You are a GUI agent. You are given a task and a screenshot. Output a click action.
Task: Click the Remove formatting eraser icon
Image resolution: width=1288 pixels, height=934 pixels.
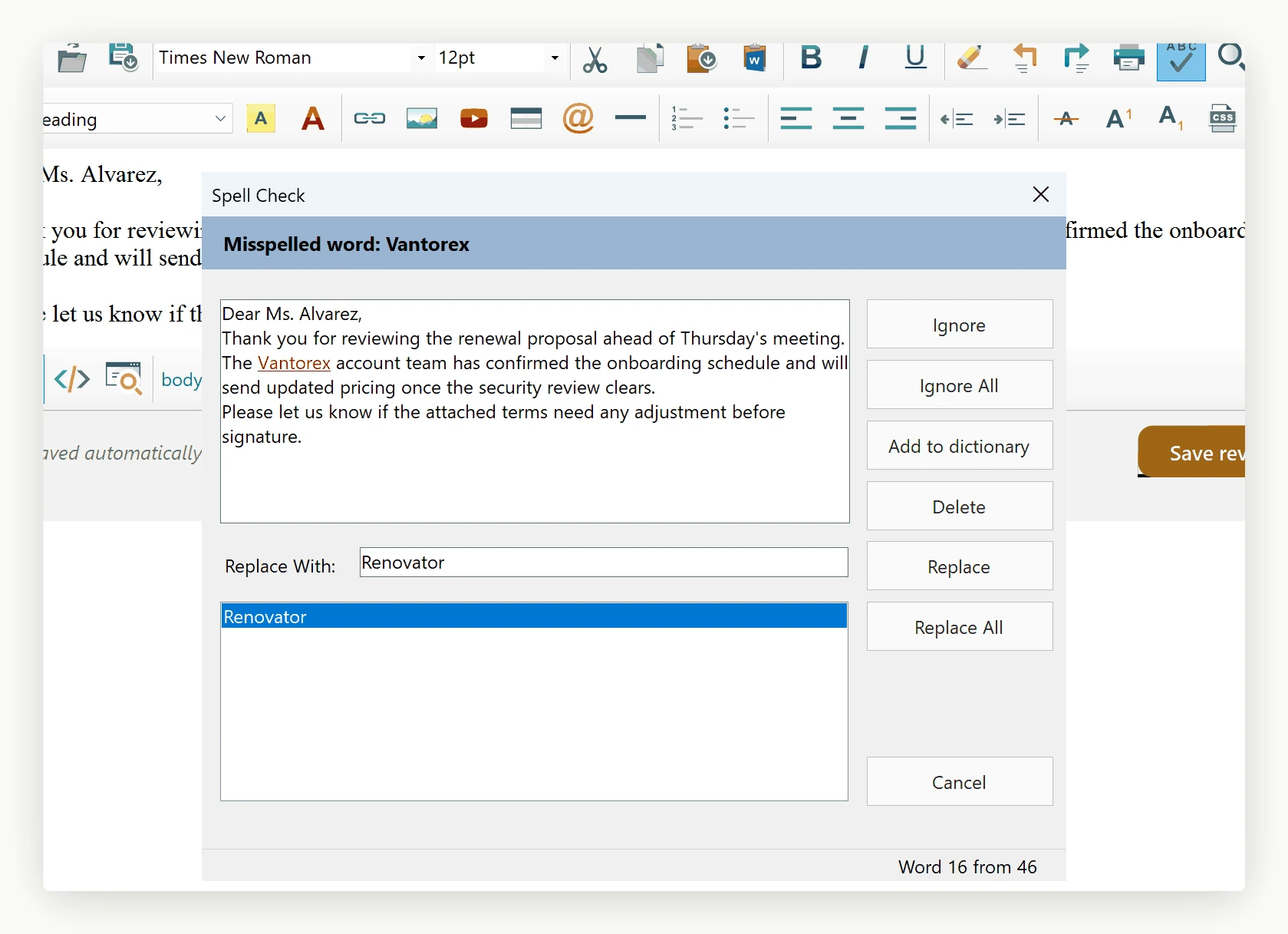(x=971, y=58)
